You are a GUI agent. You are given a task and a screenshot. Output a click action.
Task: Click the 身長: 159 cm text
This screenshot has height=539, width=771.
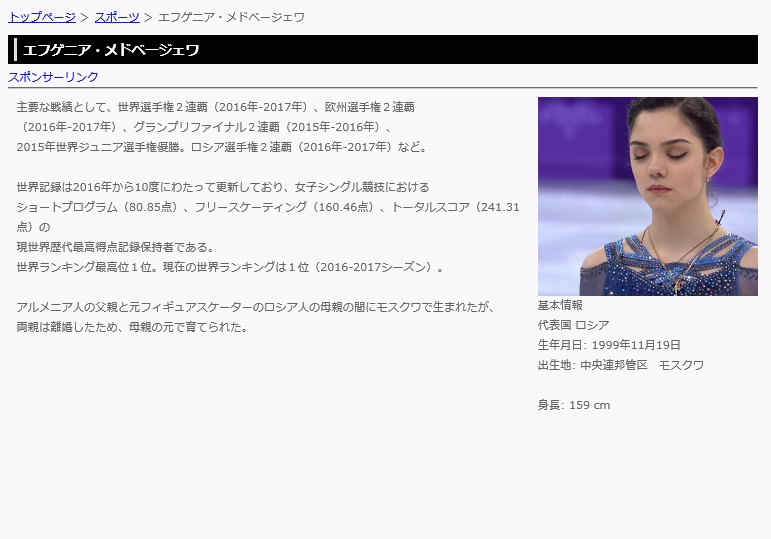click(x=573, y=405)
